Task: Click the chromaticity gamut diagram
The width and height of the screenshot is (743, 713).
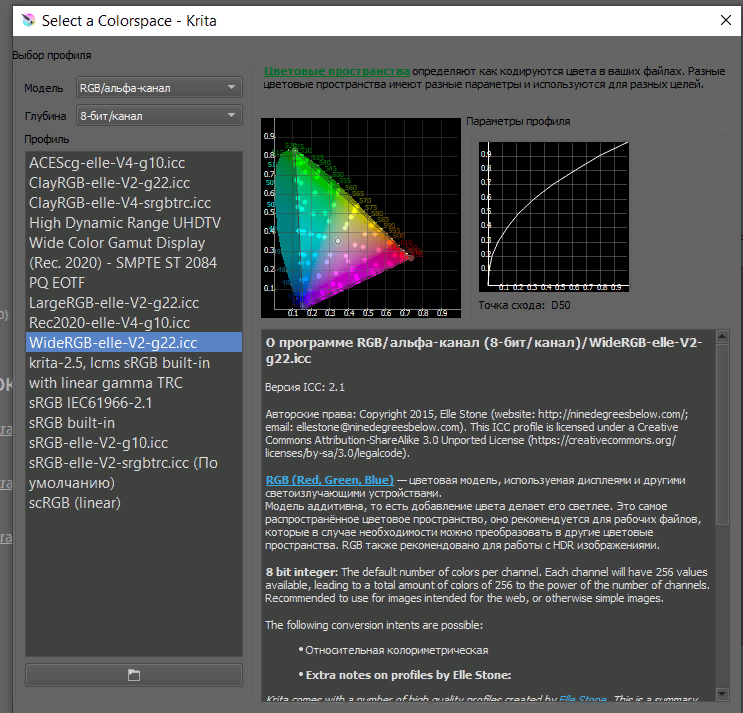Action: pos(361,218)
